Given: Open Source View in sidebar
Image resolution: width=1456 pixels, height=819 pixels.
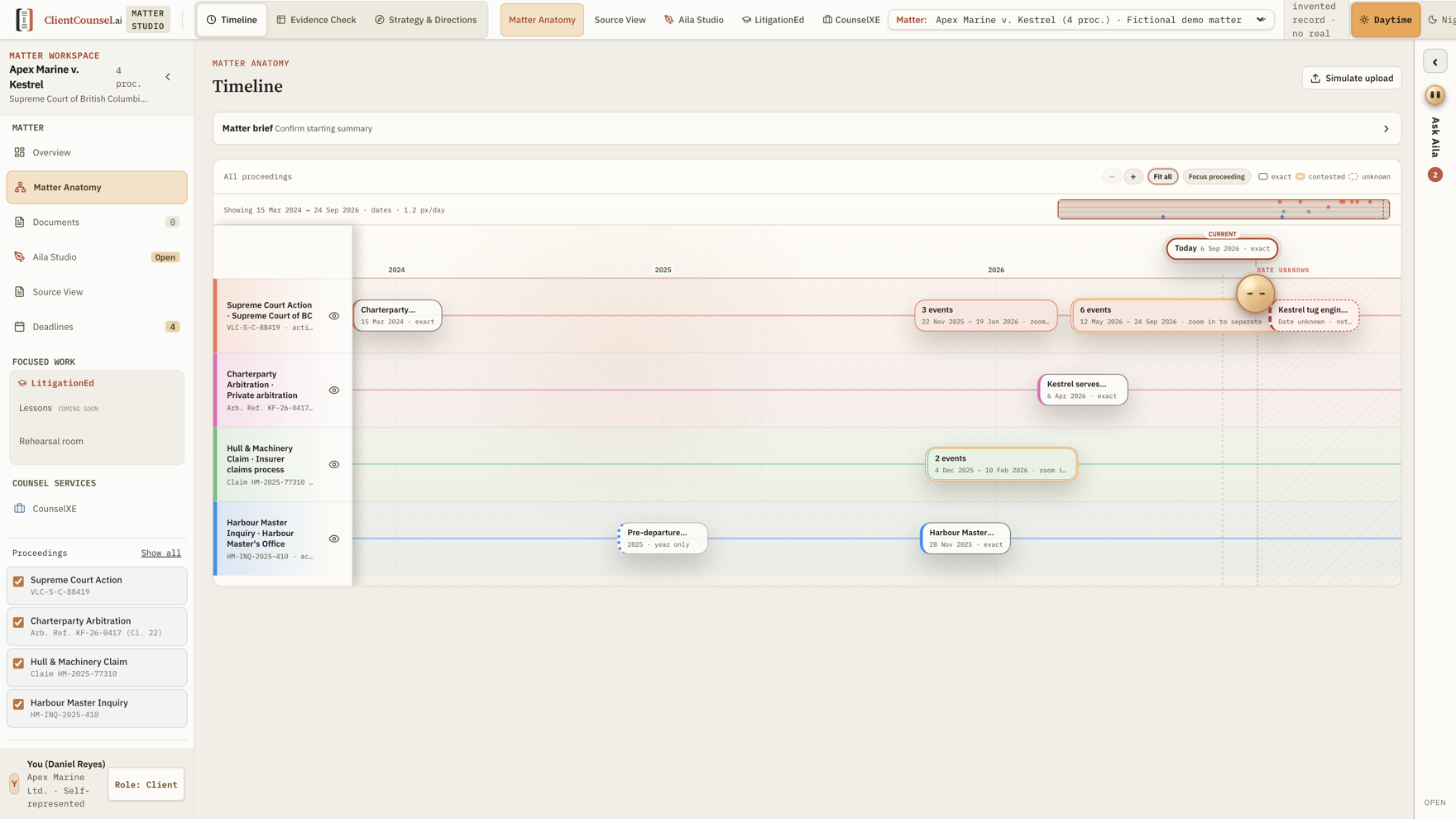Looking at the screenshot, I should [96, 292].
